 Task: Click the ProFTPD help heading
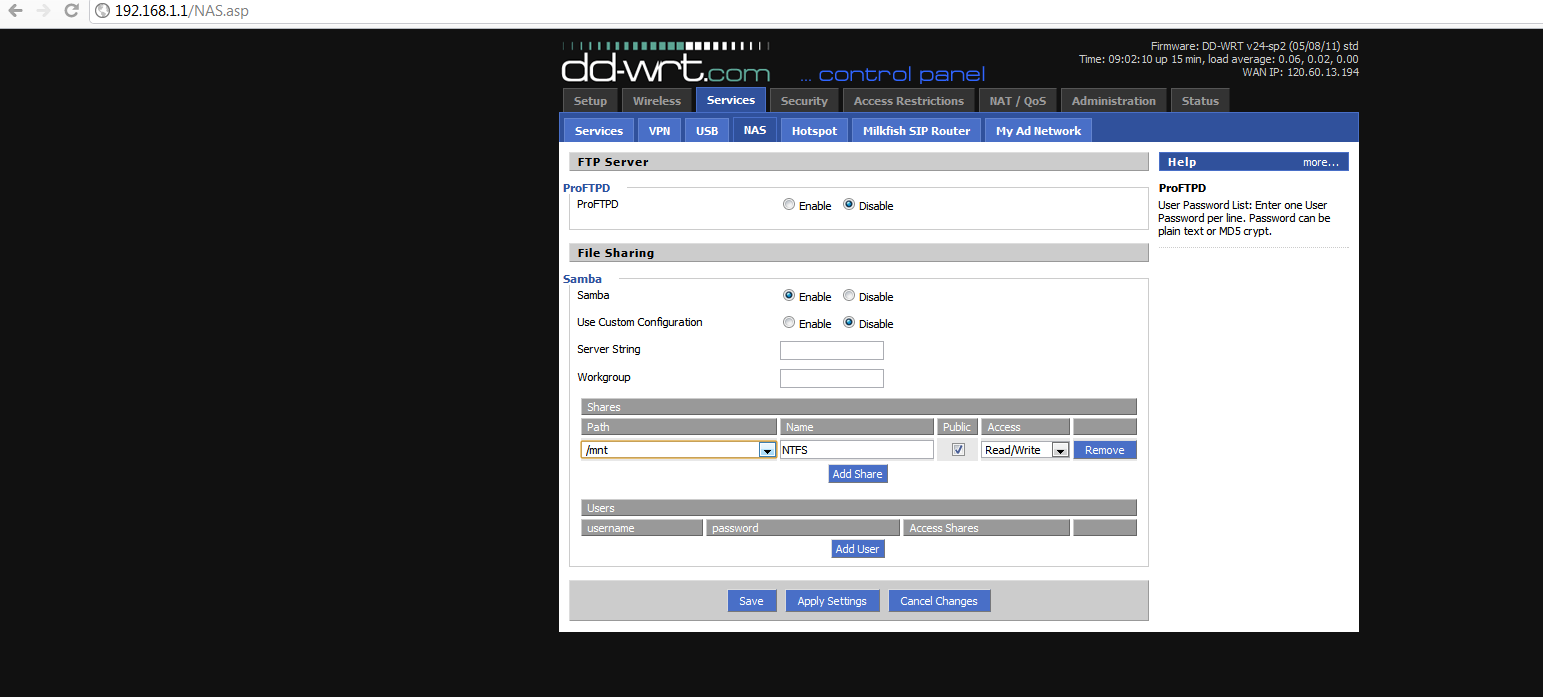coord(1182,188)
